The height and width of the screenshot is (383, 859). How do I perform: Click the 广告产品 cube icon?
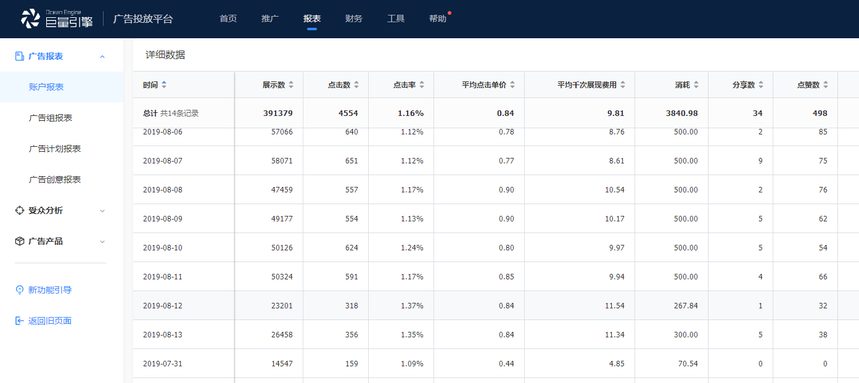point(19,241)
